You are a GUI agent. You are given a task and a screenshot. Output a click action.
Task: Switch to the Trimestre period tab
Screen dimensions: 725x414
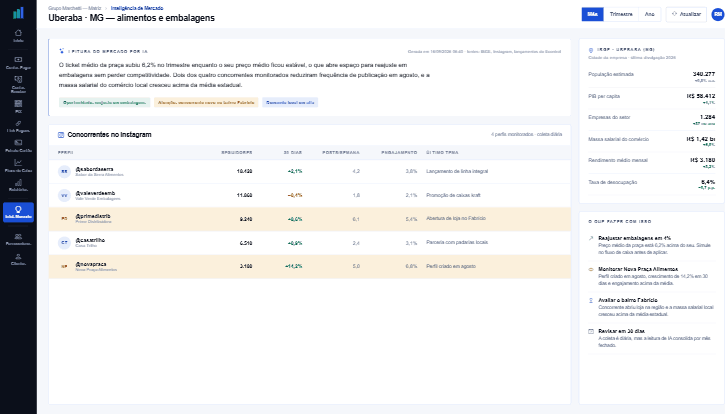coord(621,14)
